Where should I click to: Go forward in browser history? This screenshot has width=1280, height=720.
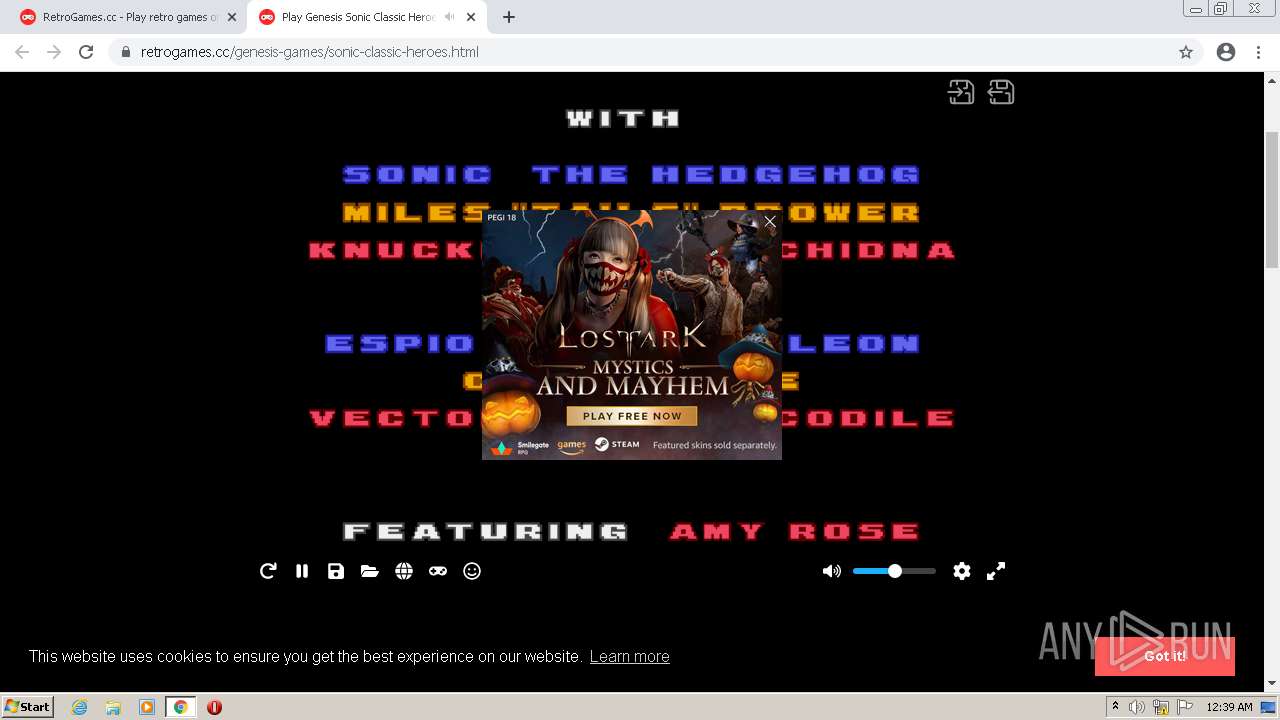54,52
